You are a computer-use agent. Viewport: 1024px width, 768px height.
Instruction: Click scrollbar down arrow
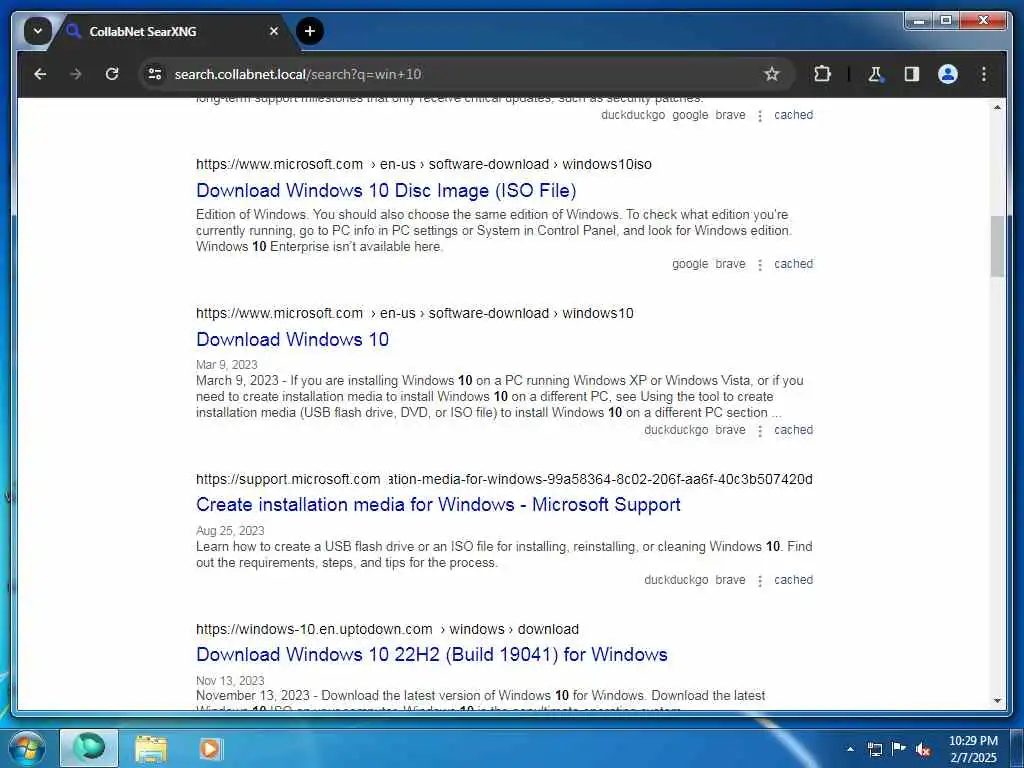(997, 701)
